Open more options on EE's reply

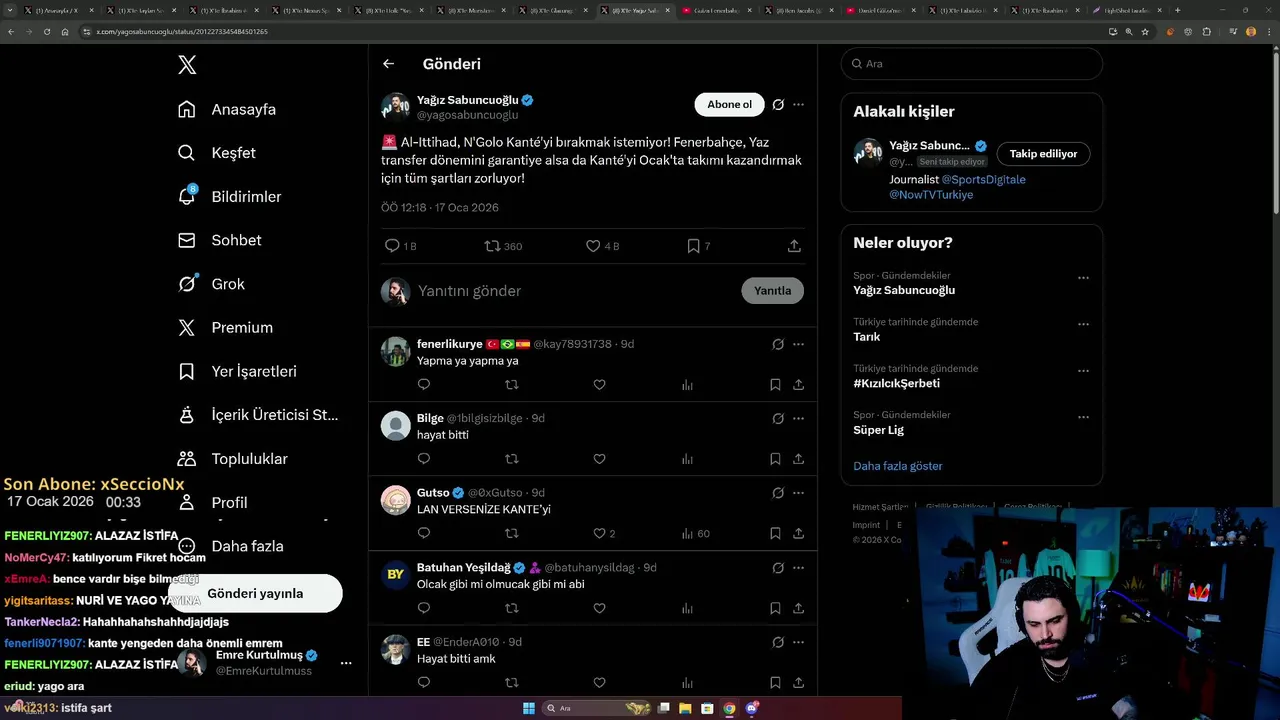click(x=798, y=642)
